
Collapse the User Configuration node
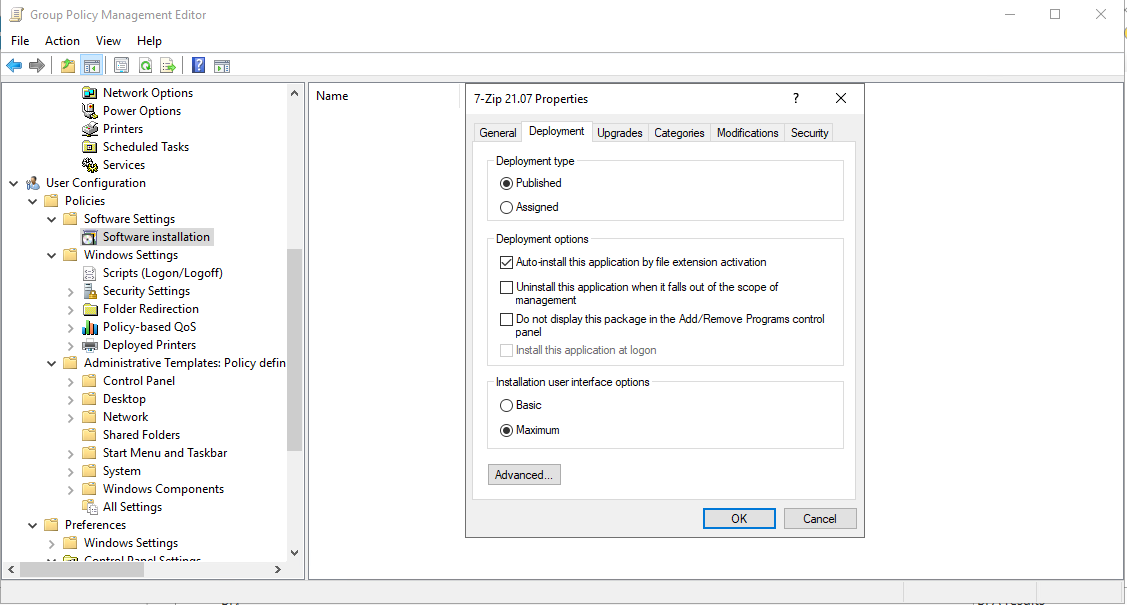(14, 183)
